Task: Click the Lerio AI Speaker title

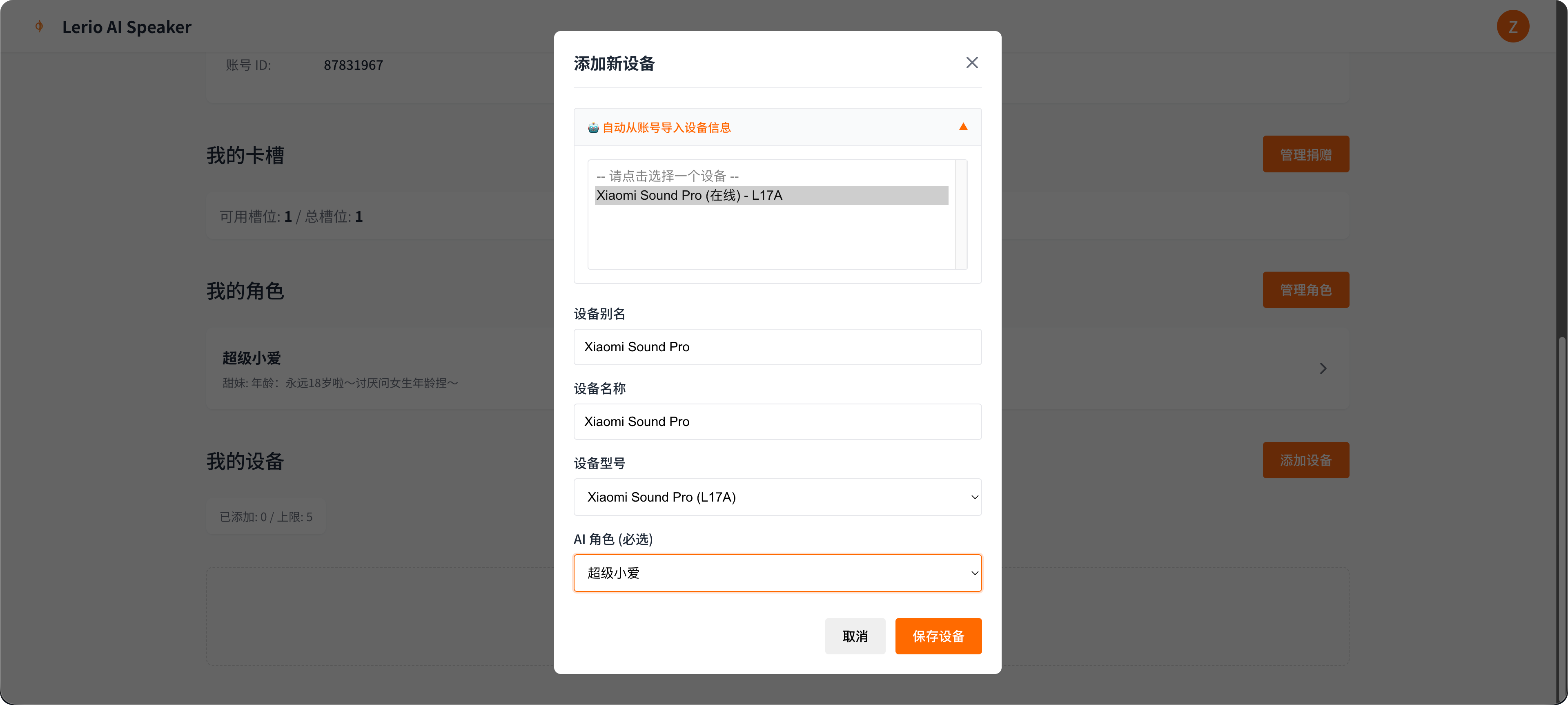Action: click(x=127, y=27)
